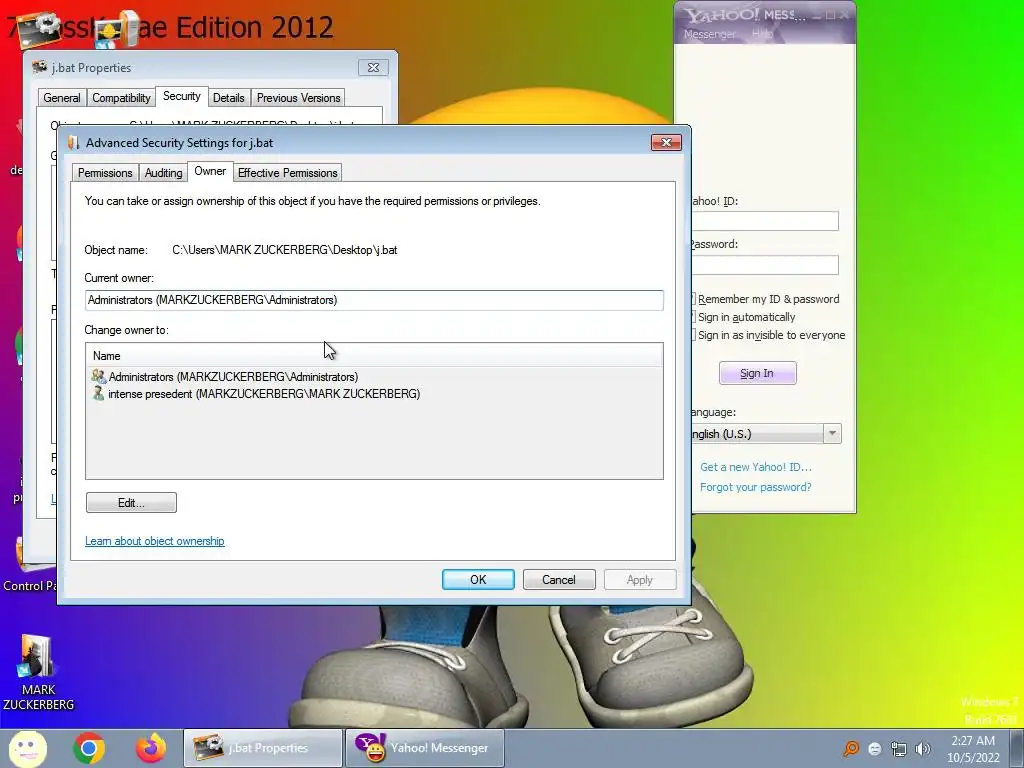Click the Name column header
Image resolution: width=1024 pixels, height=768 pixels.
tap(374, 356)
